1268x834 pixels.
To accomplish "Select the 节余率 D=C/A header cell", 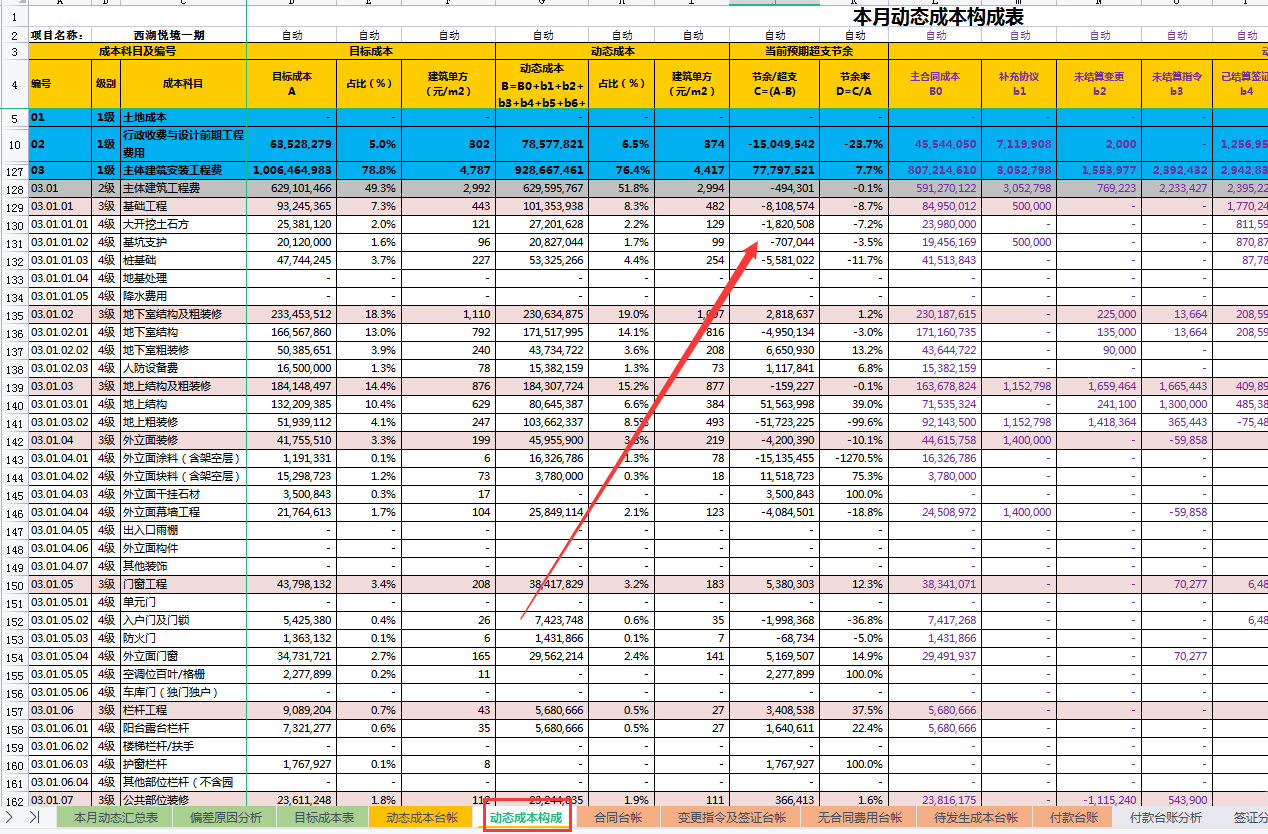I will tap(853, 83).
